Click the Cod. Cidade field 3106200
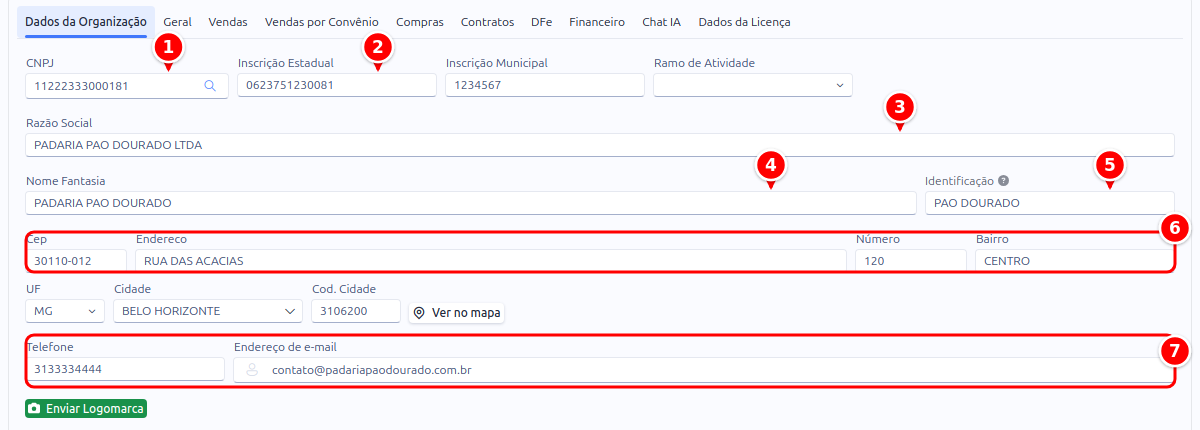The image size is (1200, 430). coord(356,311)
